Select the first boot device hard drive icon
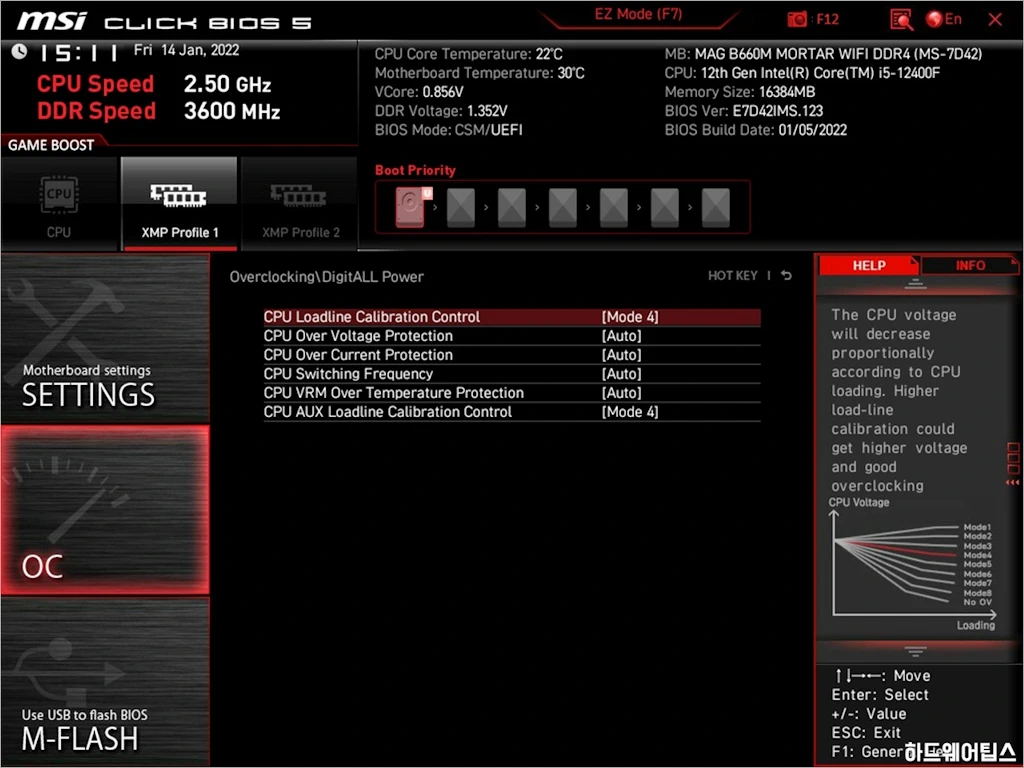1024x768 pixels. [x=412, y=206]
